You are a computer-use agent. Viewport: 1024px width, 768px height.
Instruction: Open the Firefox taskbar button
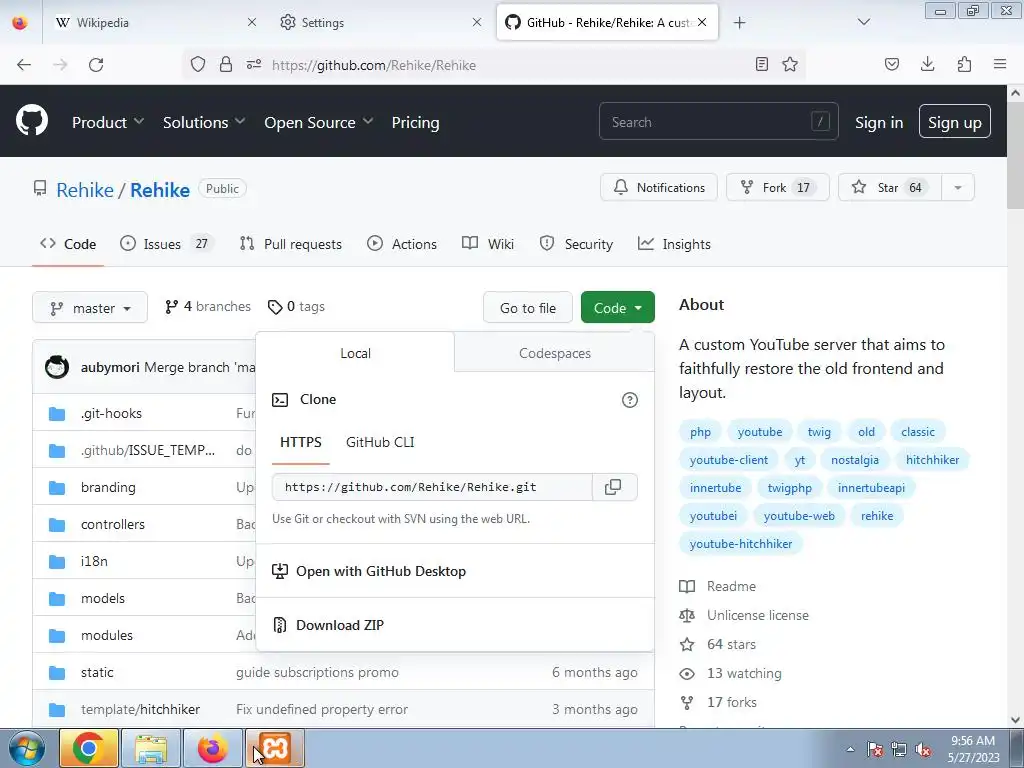point(213,748)
